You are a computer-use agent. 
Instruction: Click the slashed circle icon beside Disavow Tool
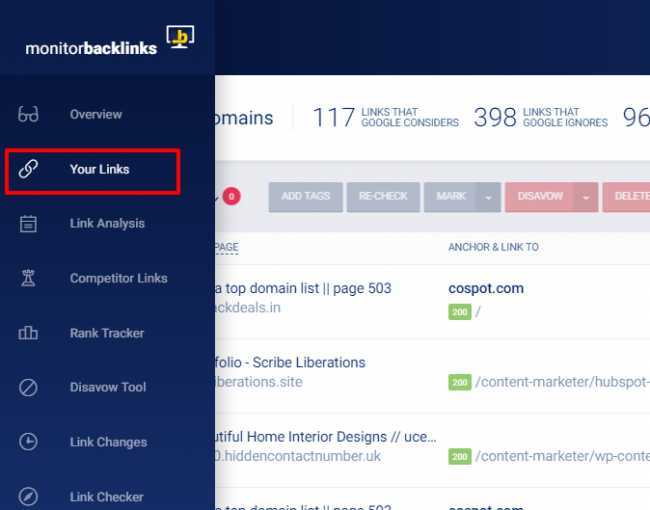[28, 387]
